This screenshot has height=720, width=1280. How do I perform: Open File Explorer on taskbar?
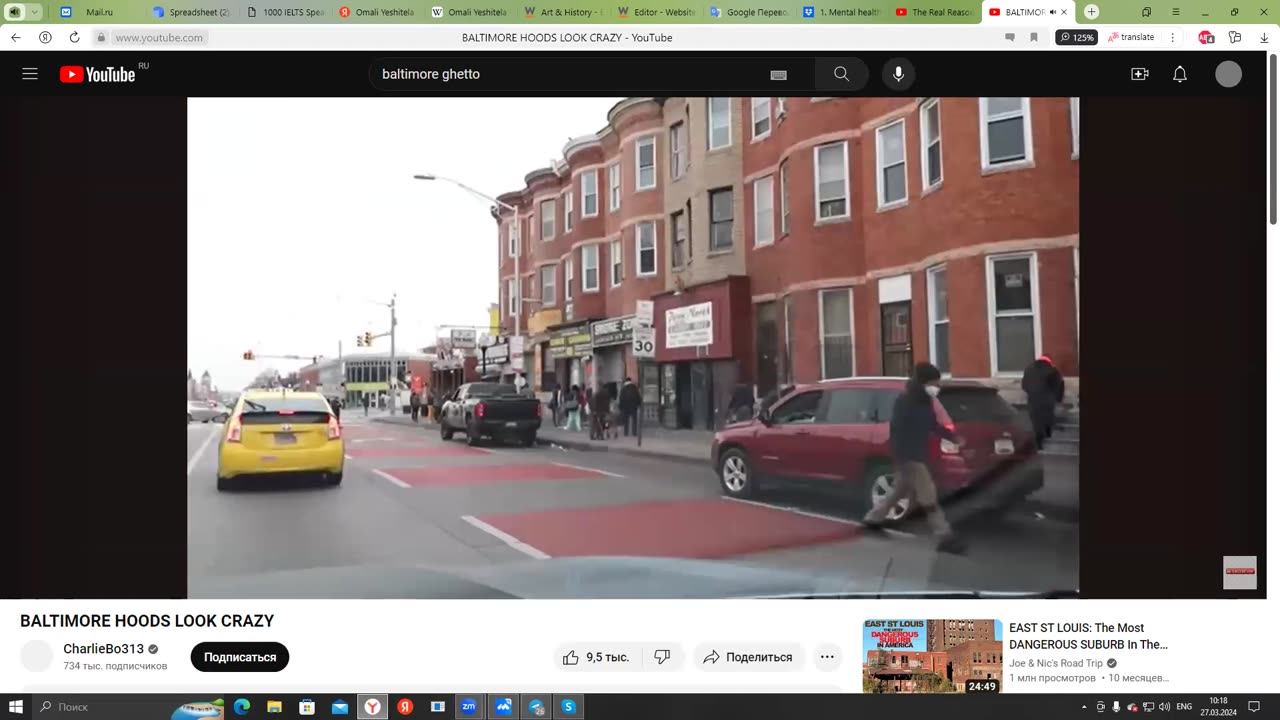coord(274,707)
